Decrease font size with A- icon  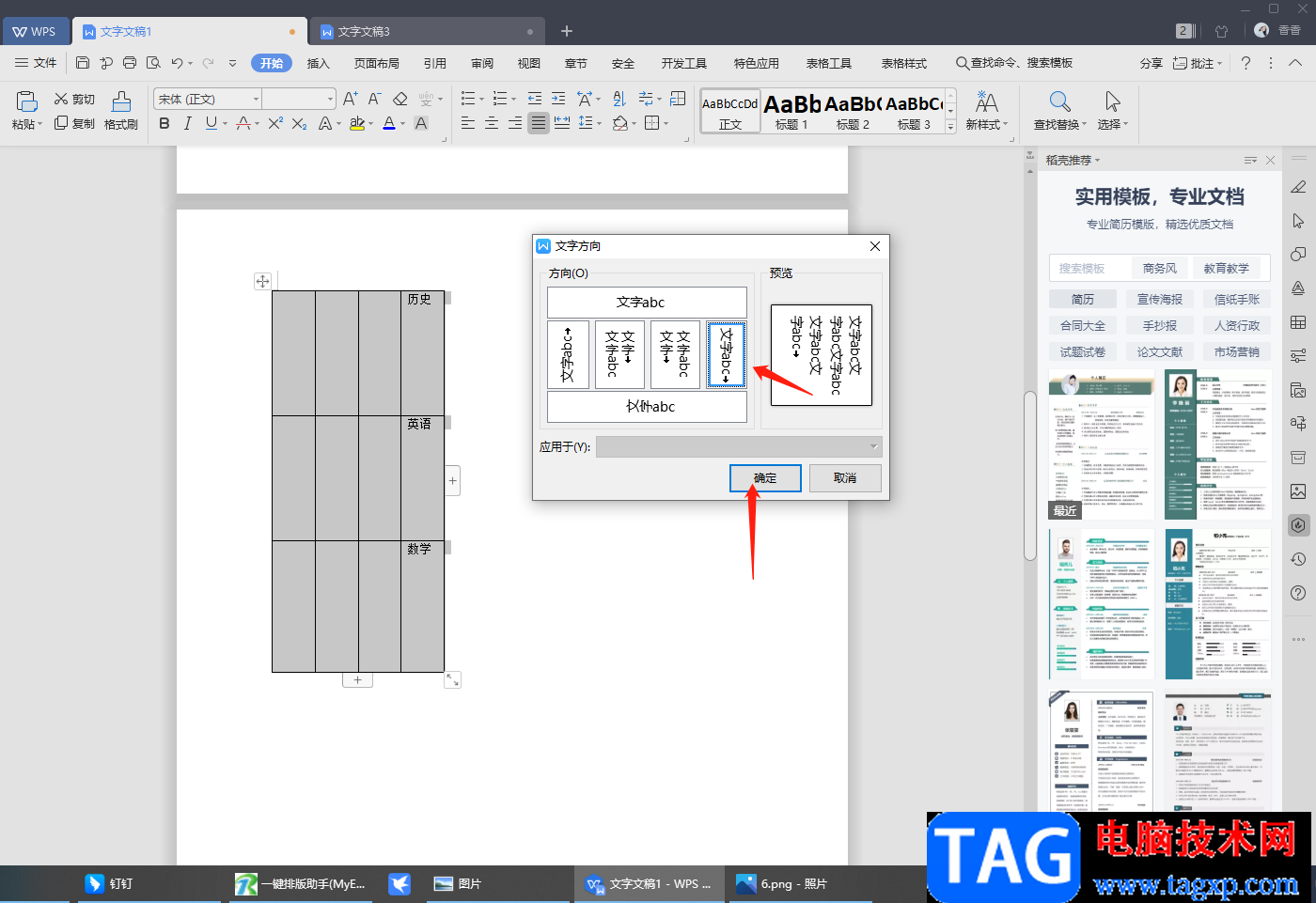374,99
